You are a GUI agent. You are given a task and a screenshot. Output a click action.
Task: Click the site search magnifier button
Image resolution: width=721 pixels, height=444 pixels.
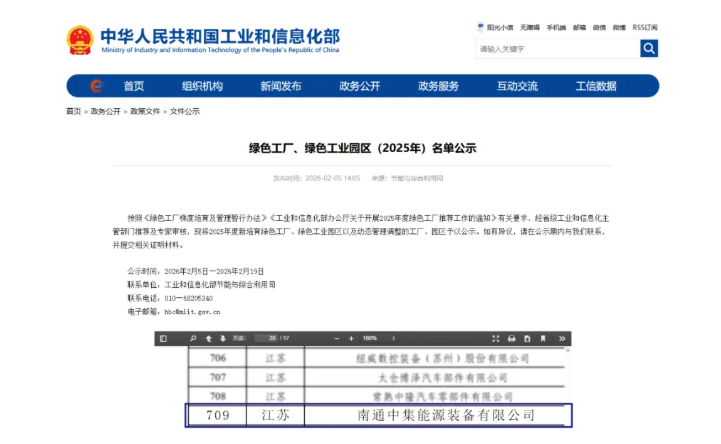click(x=649, y=48)
